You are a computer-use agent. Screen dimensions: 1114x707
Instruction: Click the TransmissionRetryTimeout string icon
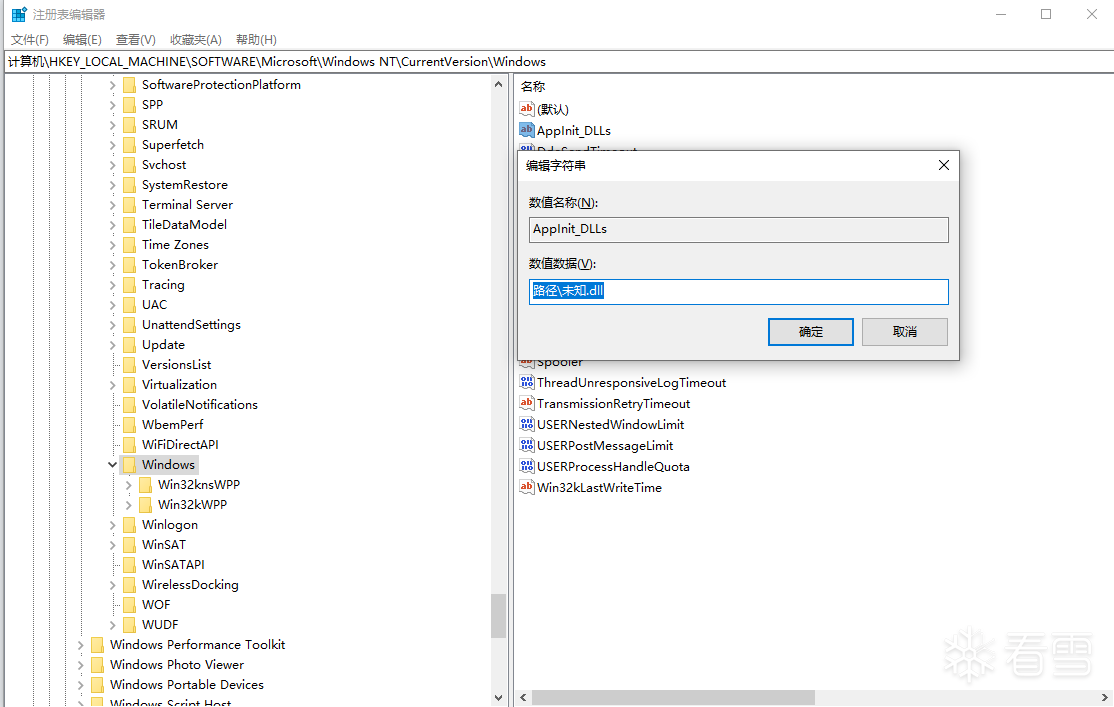pos(526,403)
